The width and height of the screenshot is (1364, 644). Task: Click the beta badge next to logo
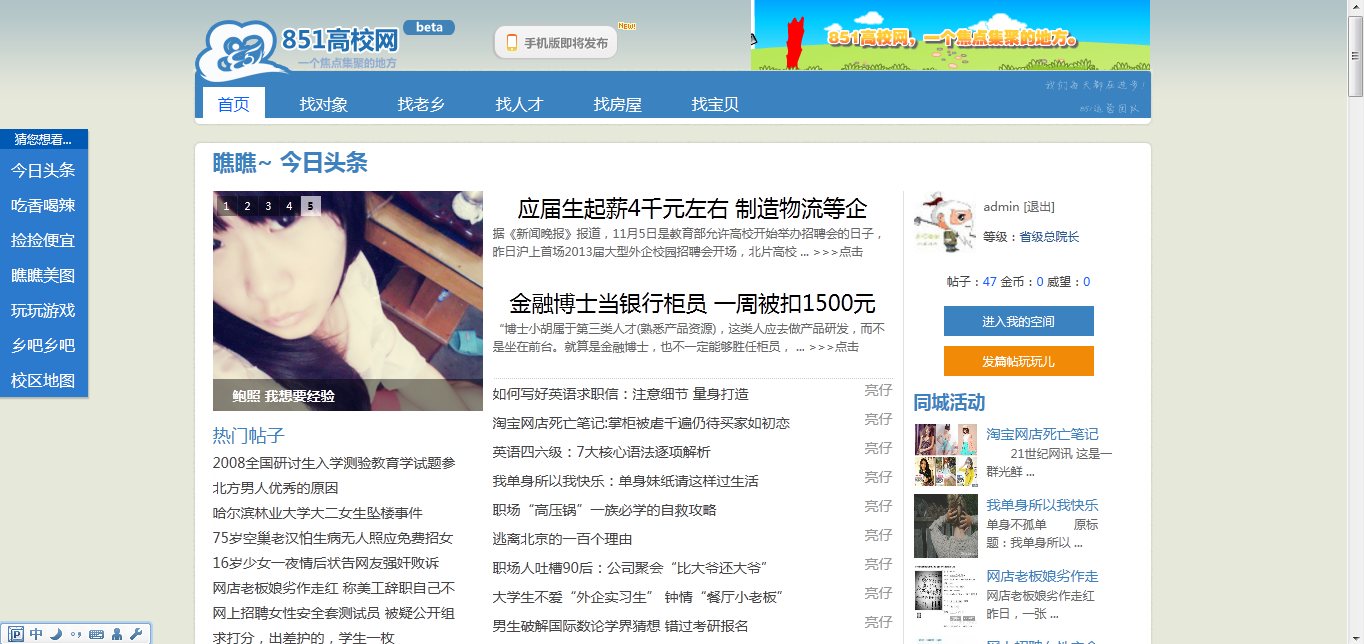(x=429, y=27)
